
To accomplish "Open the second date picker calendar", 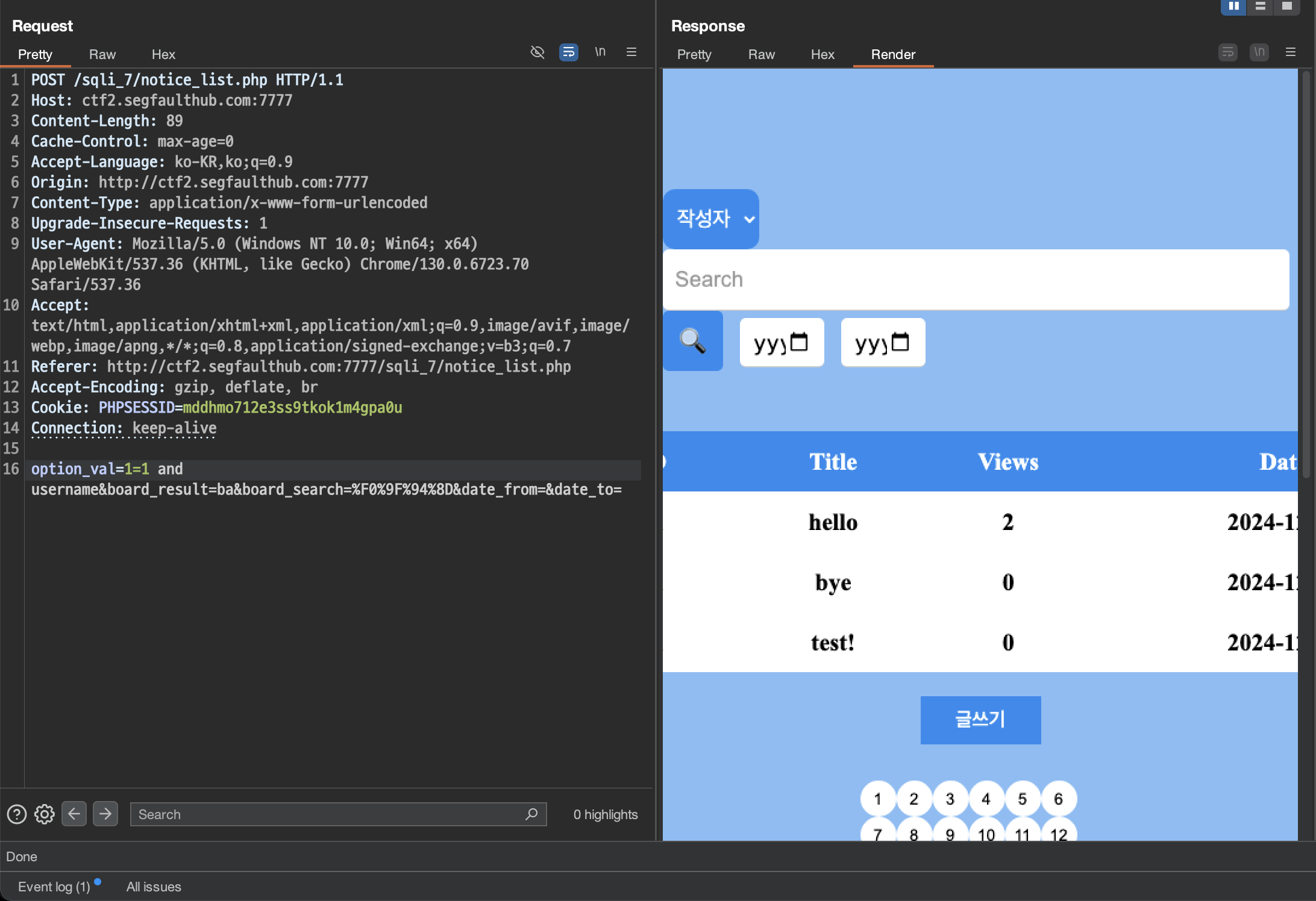I will click(x=900, y=342).
